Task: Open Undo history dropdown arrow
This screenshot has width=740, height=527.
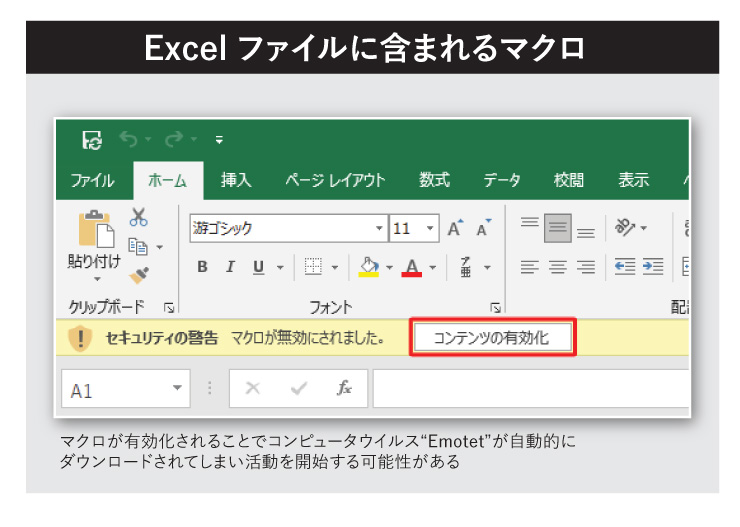Action: (x=148, y=139)
